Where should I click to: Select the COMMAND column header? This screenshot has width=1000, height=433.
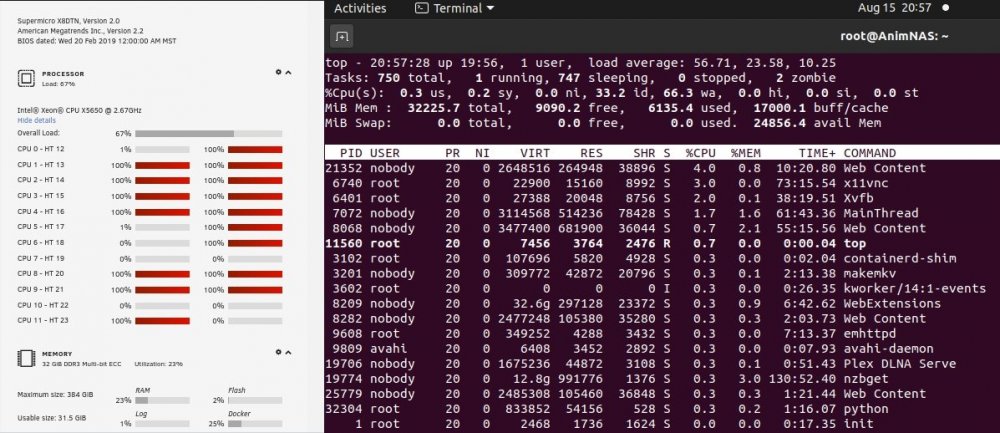870,153
